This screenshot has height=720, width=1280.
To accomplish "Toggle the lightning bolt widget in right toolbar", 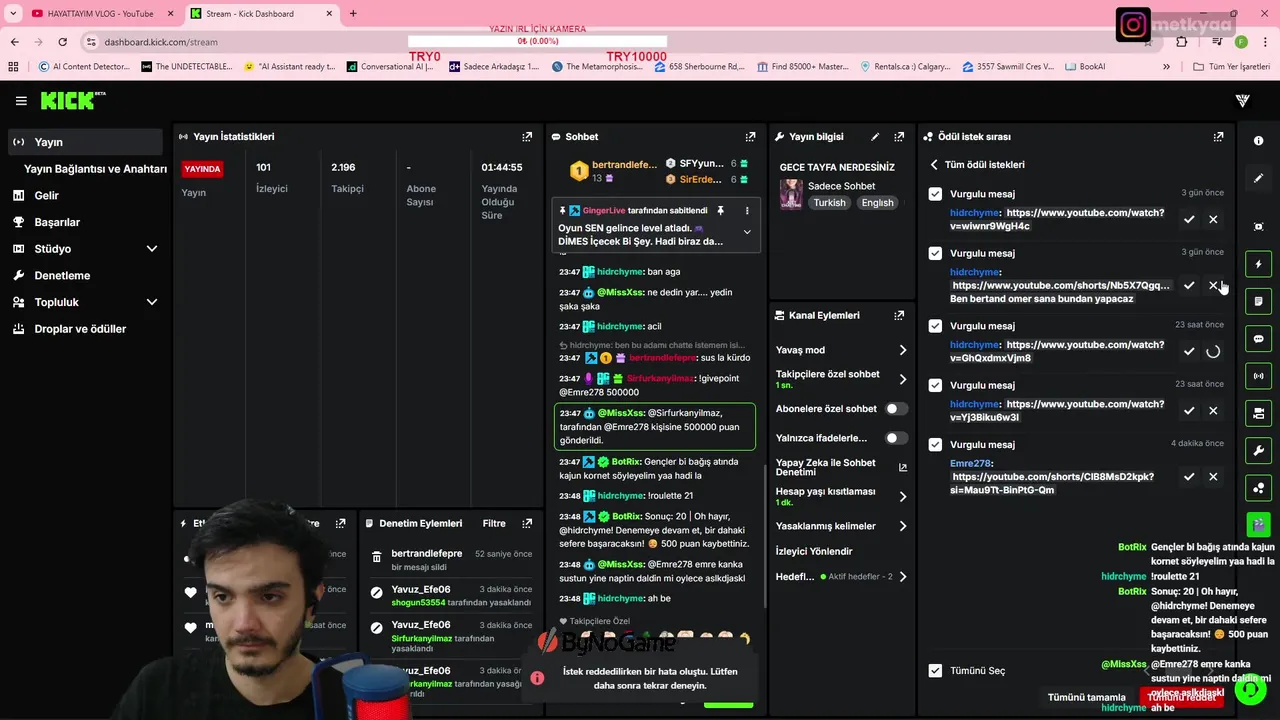I will [1258, 265].
